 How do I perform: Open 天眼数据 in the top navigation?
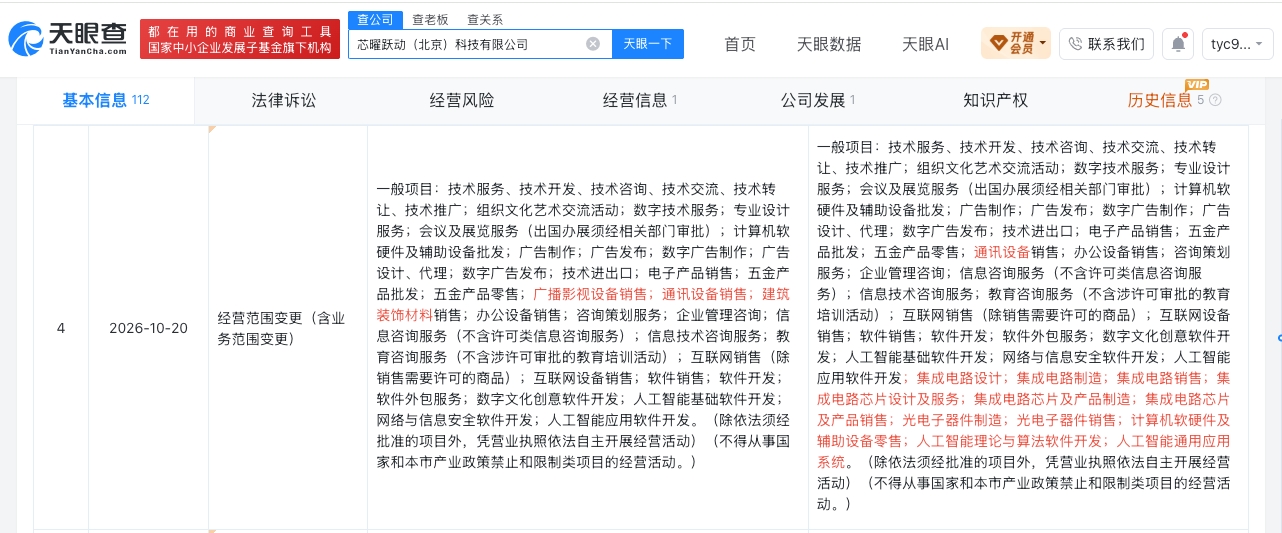coord(829,44)
